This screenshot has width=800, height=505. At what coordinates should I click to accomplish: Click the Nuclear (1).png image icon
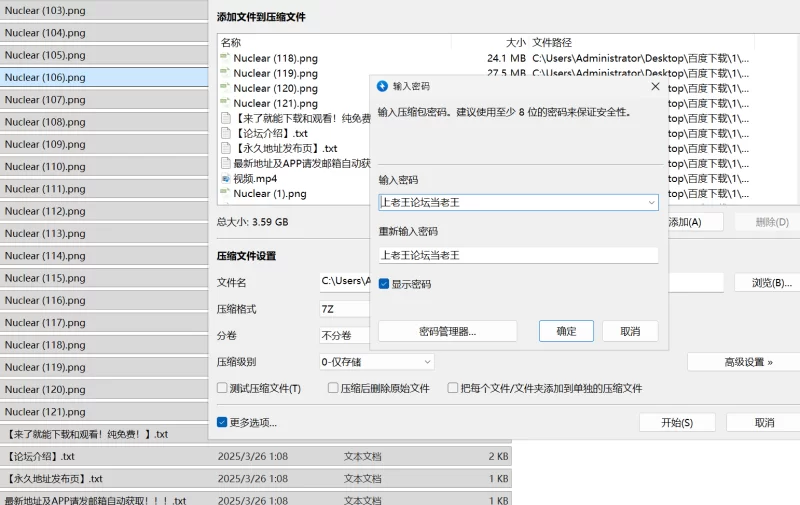(x=225, y=193)
